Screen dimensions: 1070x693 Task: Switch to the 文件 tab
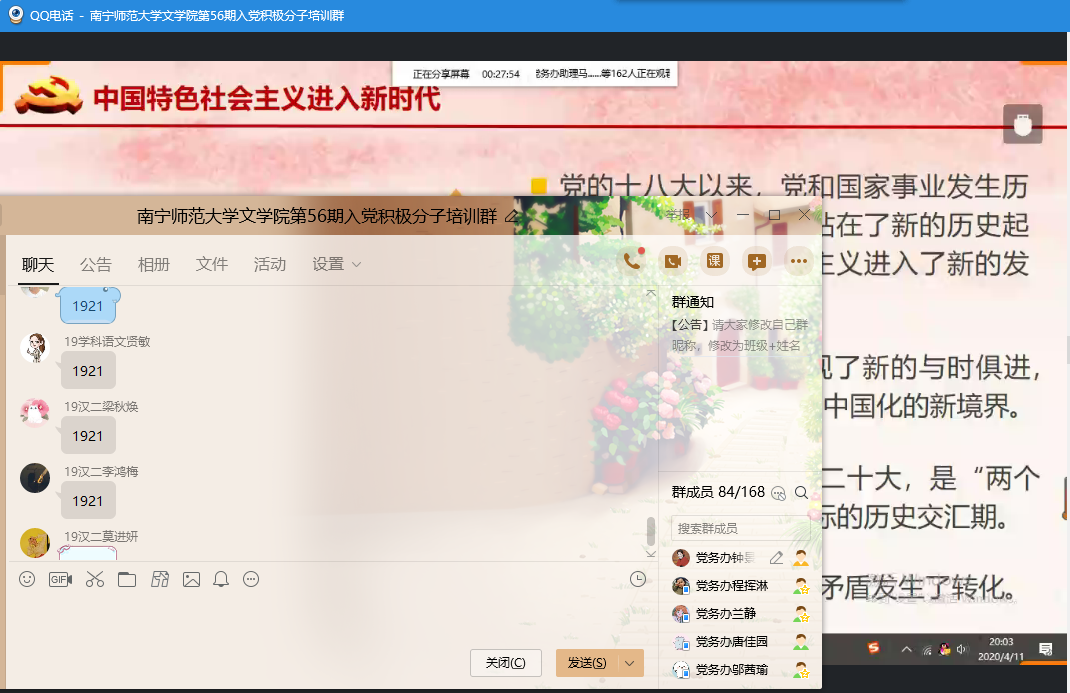click(212, 264)
